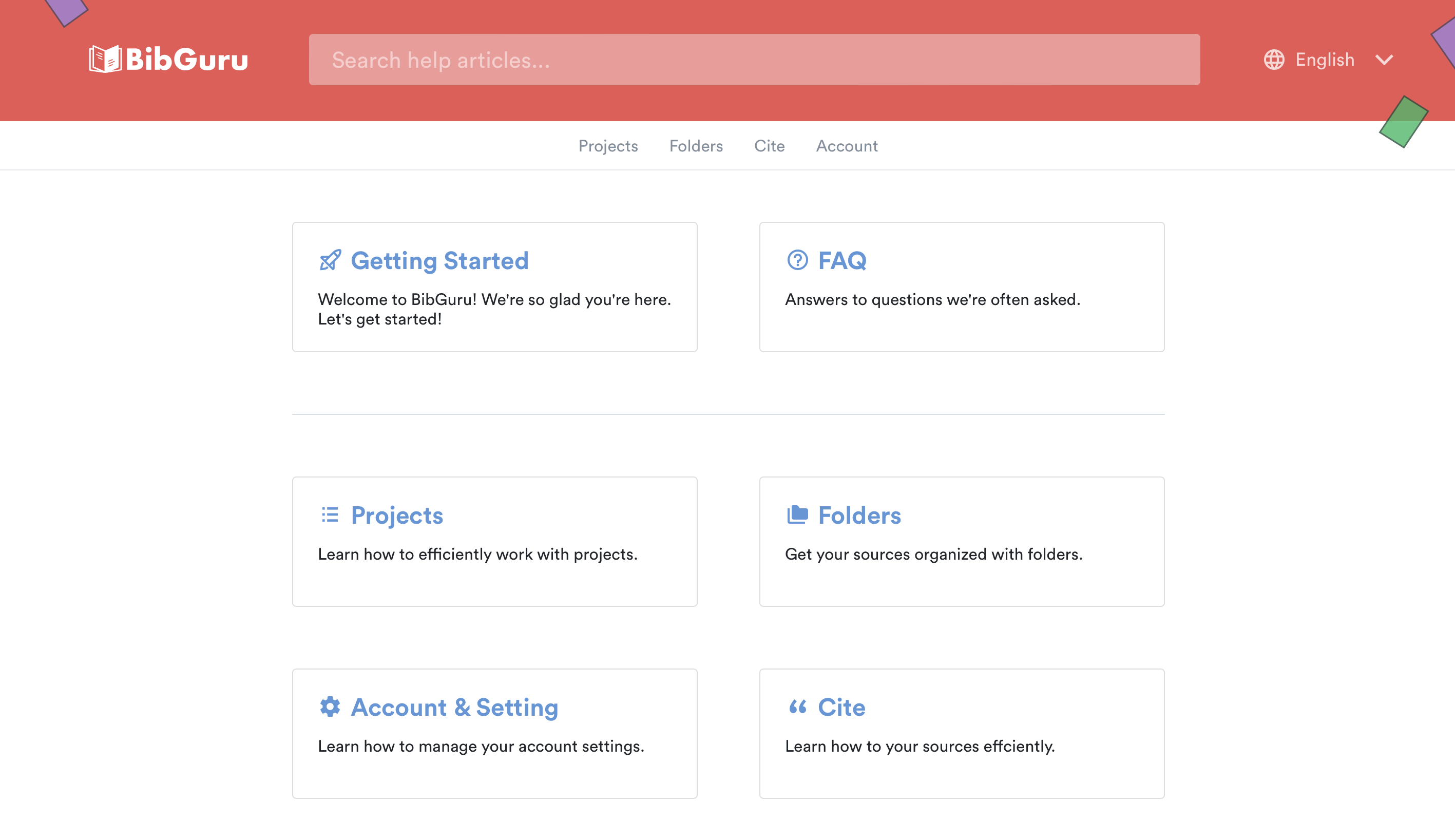Toggle English language selection
Image resolution: width=1455 pixels, height=840 pixels.
coord(1330,60)
